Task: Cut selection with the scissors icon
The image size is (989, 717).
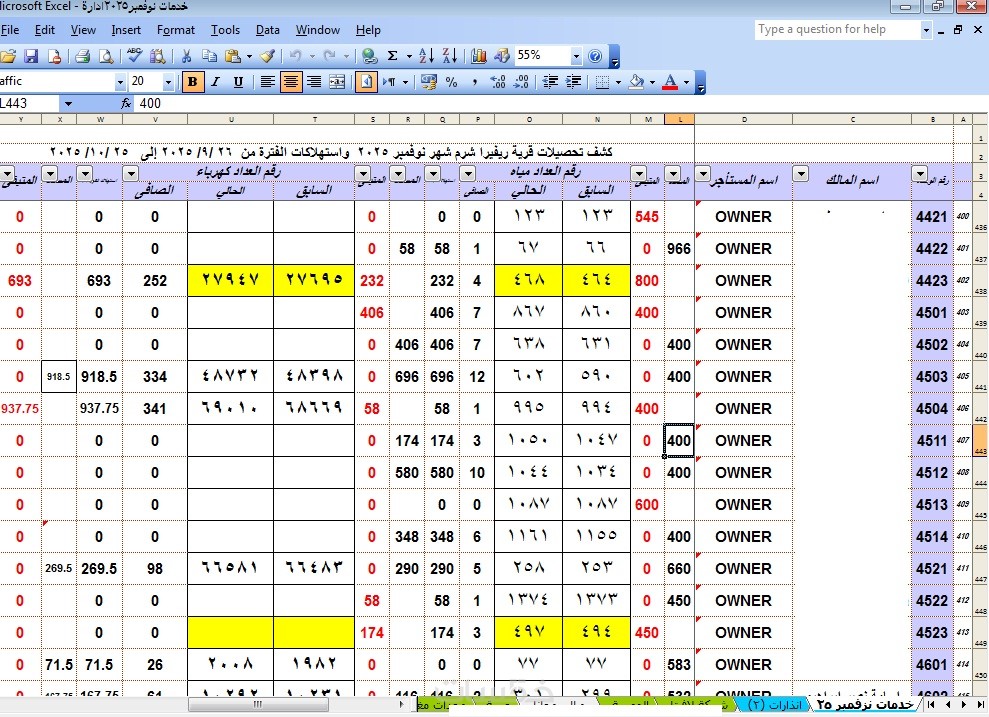Action: click(x=186, y=56)
